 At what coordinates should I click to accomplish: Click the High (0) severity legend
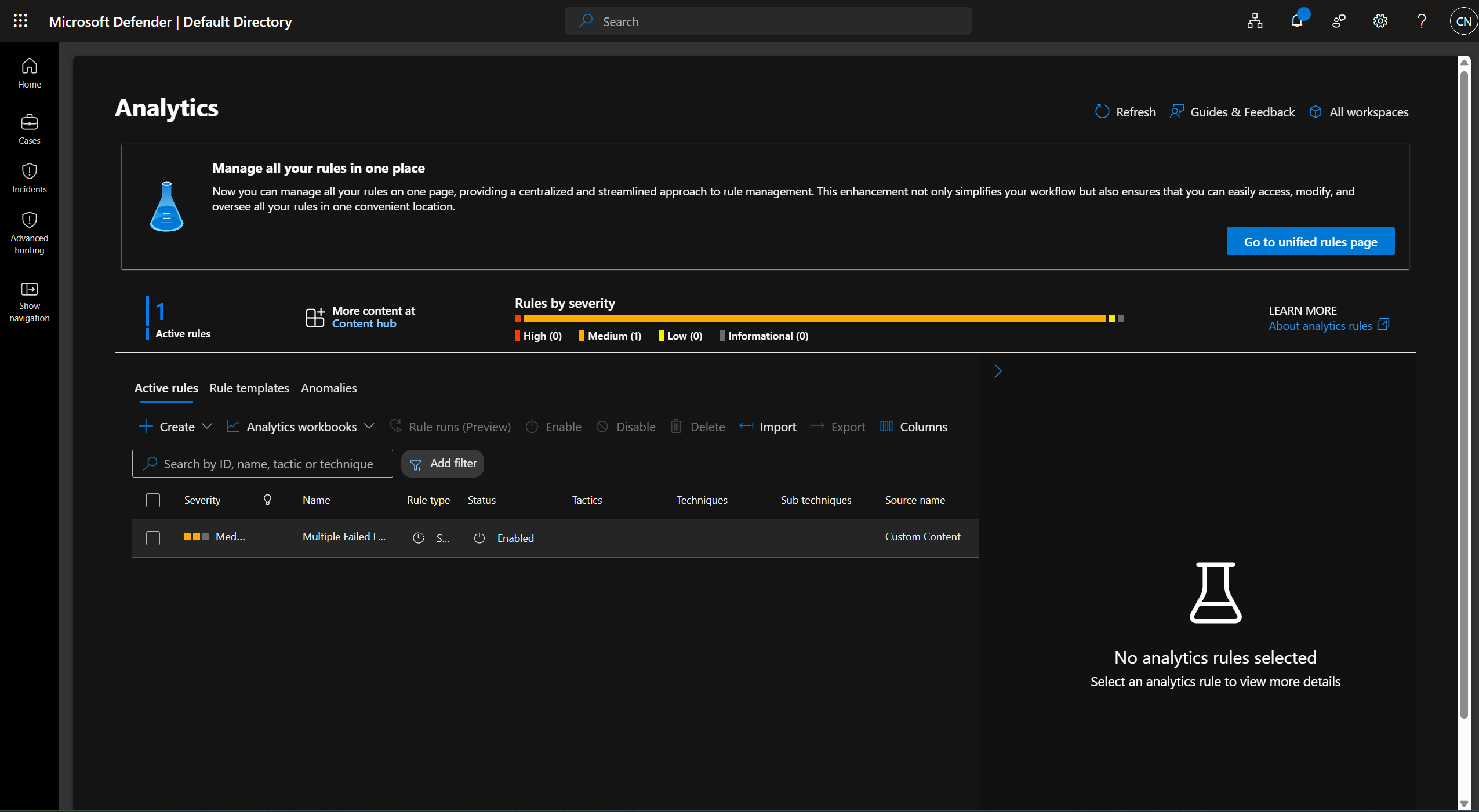pos(539,336)
